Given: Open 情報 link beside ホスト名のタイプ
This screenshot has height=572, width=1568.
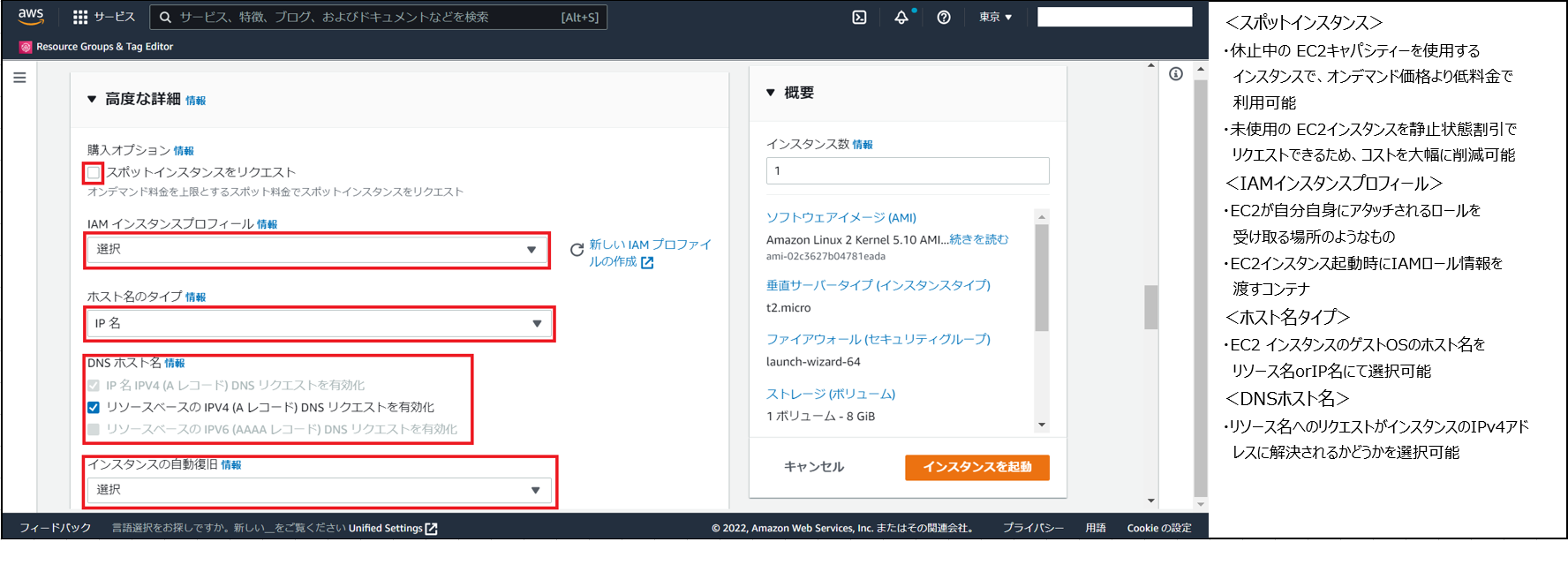Looking at the screenshot, I should 195,297.
